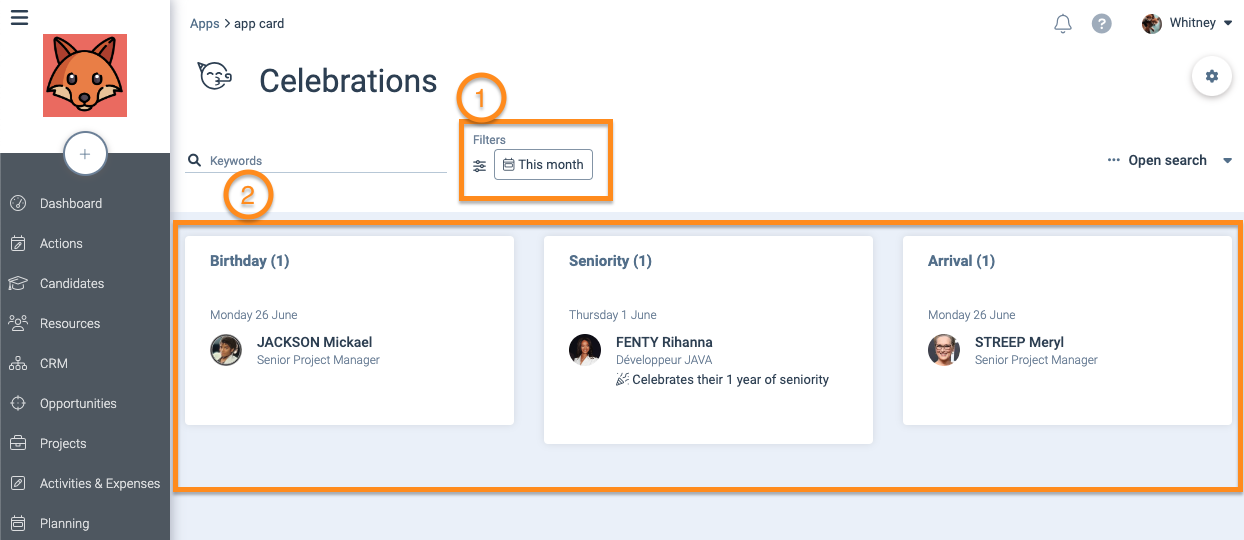Viewport: 1244px width, 540px height.
Task: Click FENTY Rihanna avatar
Action: [x=585, y=350]
